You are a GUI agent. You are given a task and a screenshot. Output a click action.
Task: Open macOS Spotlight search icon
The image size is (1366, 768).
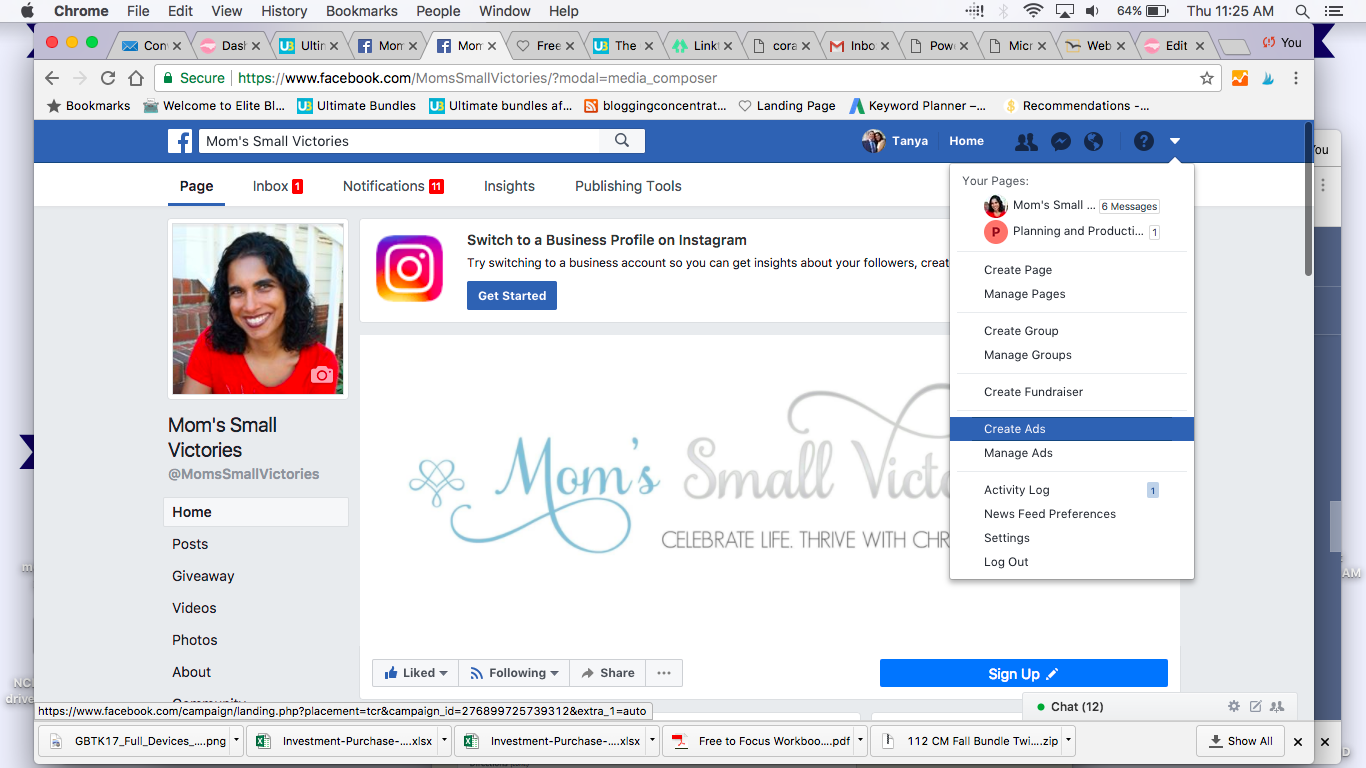pos(1303,11)
